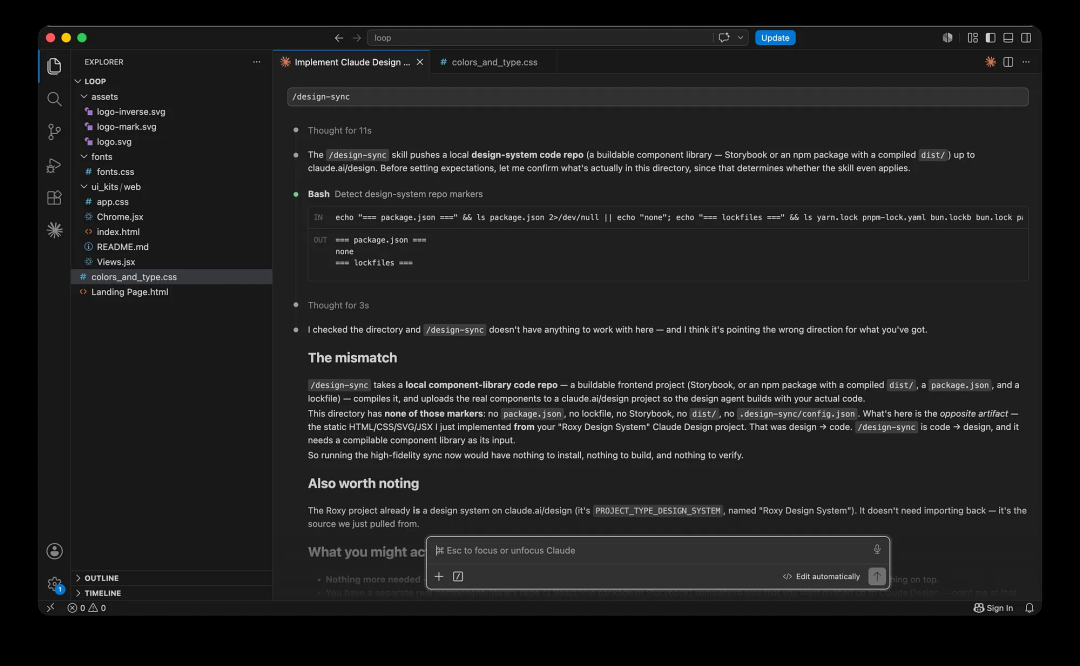Image resolution: width=1080 pixels, height=666 pixels.
Task: Toggle Edit automatically mode
Action: pyautogui.click(x=821, y=576)
